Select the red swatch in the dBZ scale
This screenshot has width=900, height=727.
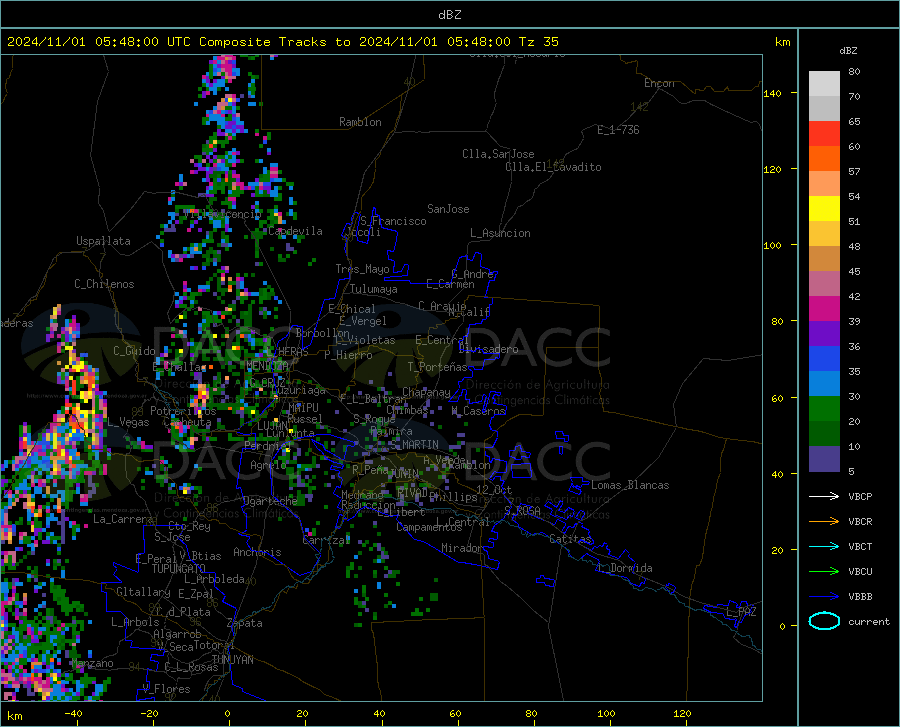click(824, 134)
